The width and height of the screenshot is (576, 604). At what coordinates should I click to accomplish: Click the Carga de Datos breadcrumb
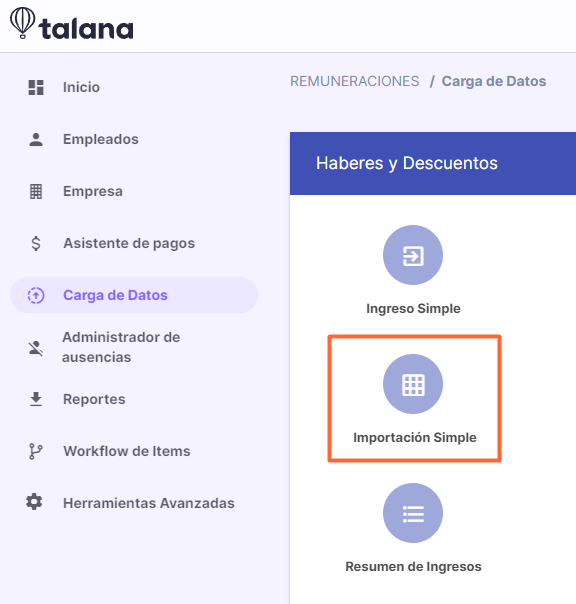coord(494,81)
